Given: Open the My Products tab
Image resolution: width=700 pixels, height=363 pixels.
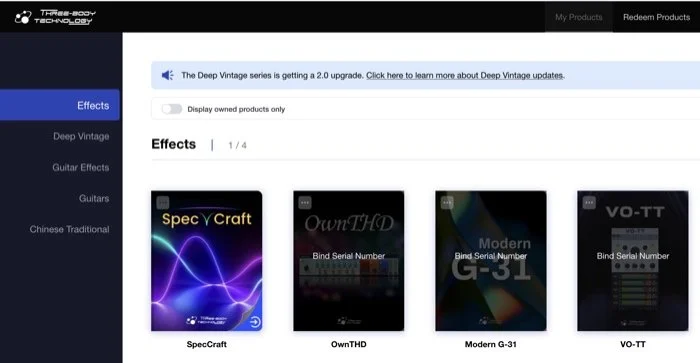Looking at the screenshot, I should (579, 17).
